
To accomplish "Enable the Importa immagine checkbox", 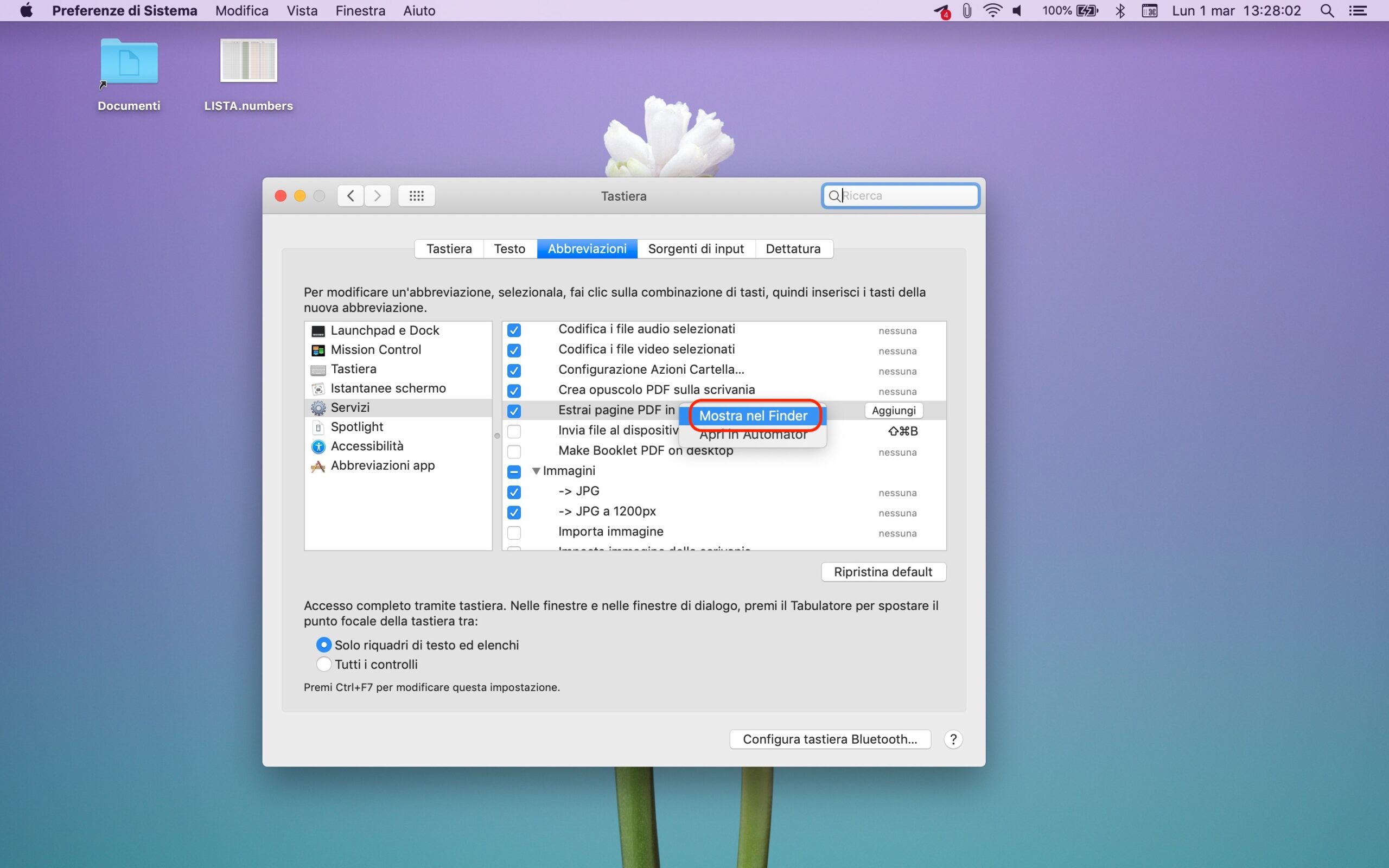I will (514, 533).
